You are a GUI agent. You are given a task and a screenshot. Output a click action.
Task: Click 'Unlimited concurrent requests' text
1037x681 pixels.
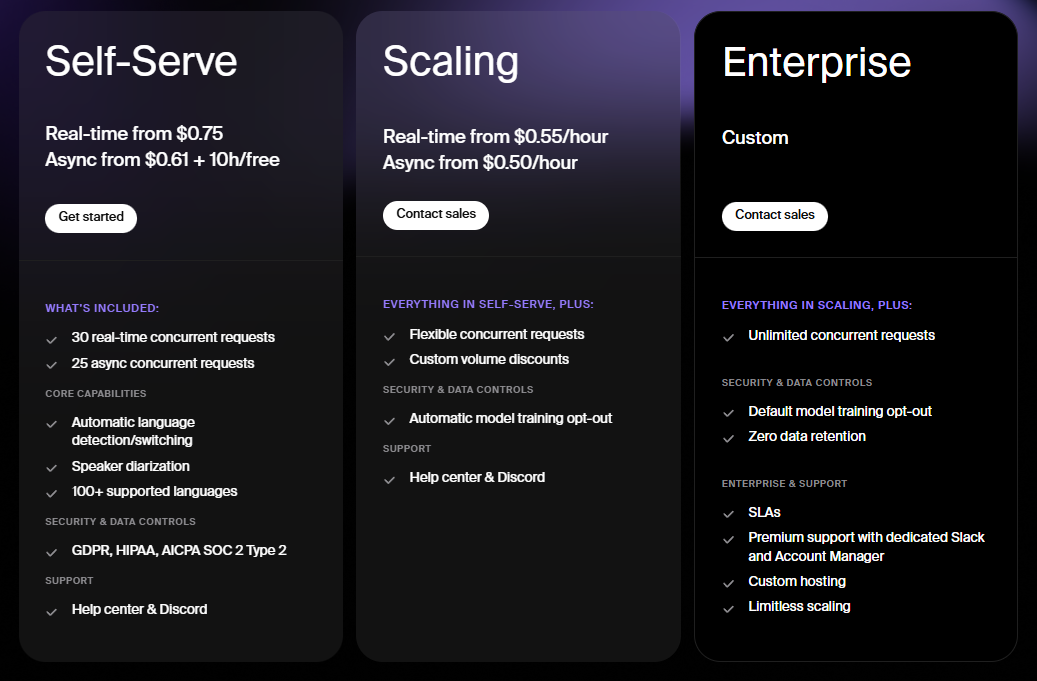tap(841, 336)
